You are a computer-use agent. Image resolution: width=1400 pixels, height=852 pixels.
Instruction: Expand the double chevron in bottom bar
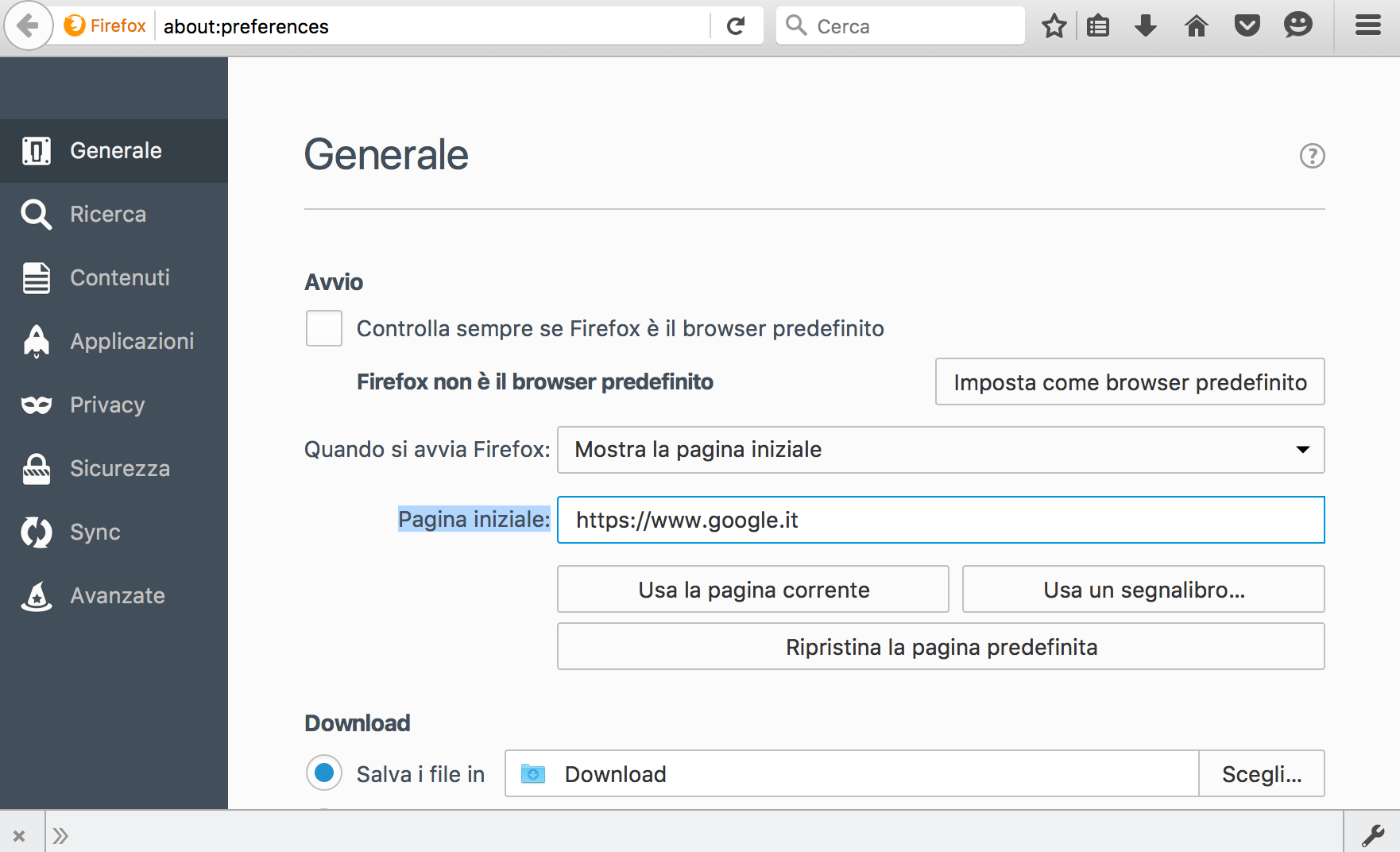(60, 835)
